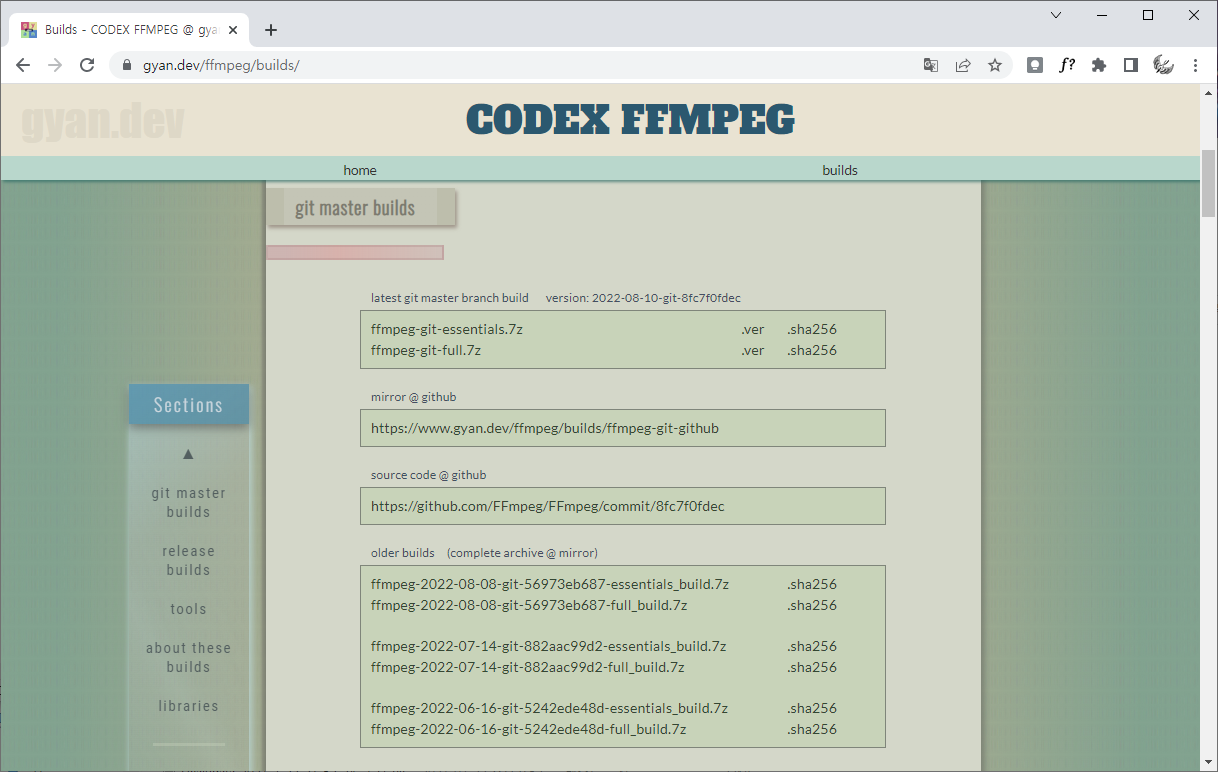This screenshot has height=772, width=1218.
Task: Open tab search chevron
Action: tap(1056, 15)
